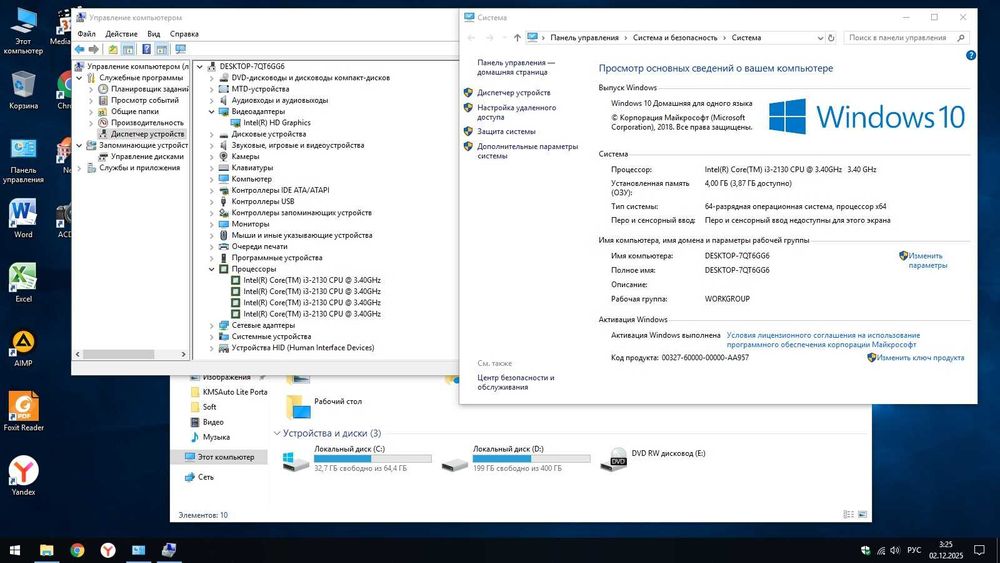The width and height of the screenshot is (1000, 563).
Task: Open the Защита системы link
Action: [x=506, y=131]
